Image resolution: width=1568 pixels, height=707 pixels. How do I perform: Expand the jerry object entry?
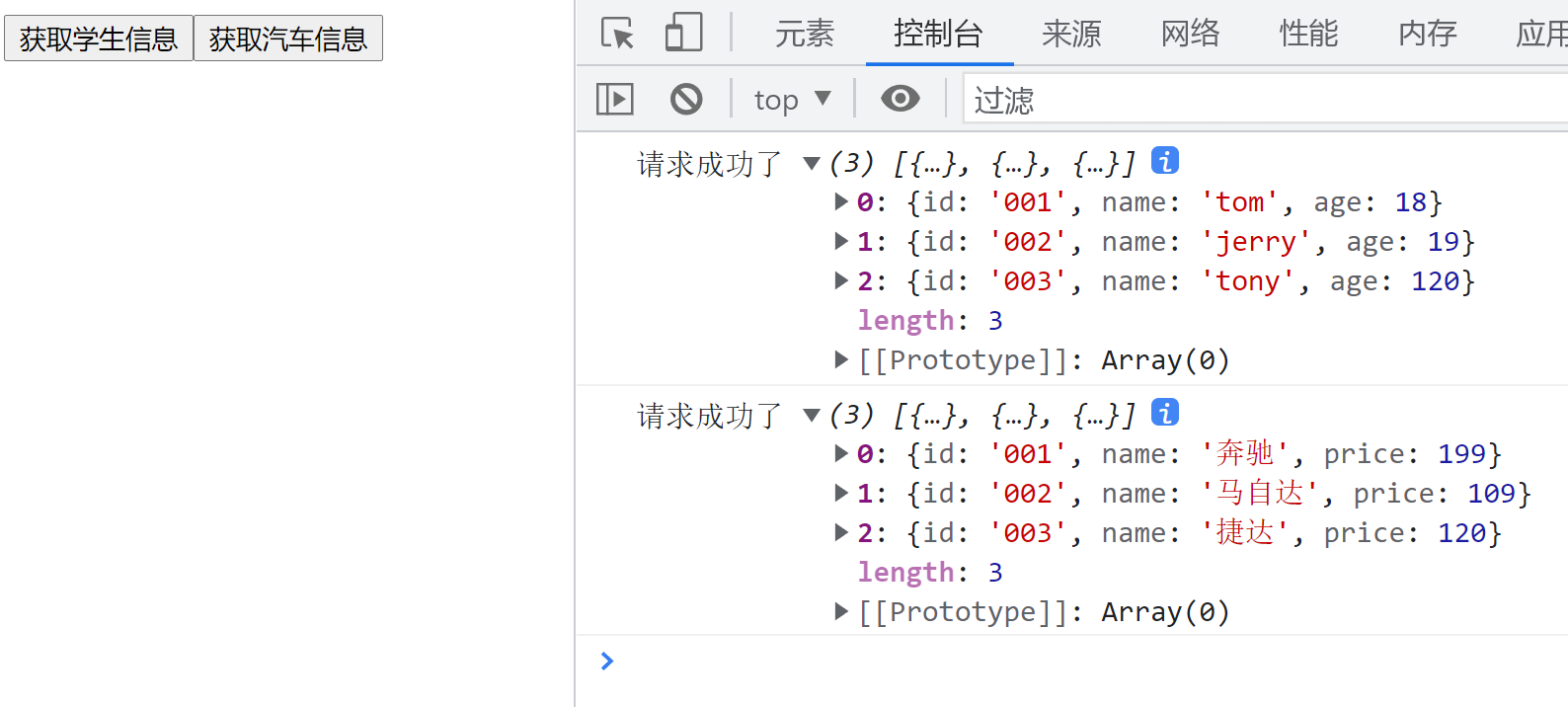click(841, 241)
